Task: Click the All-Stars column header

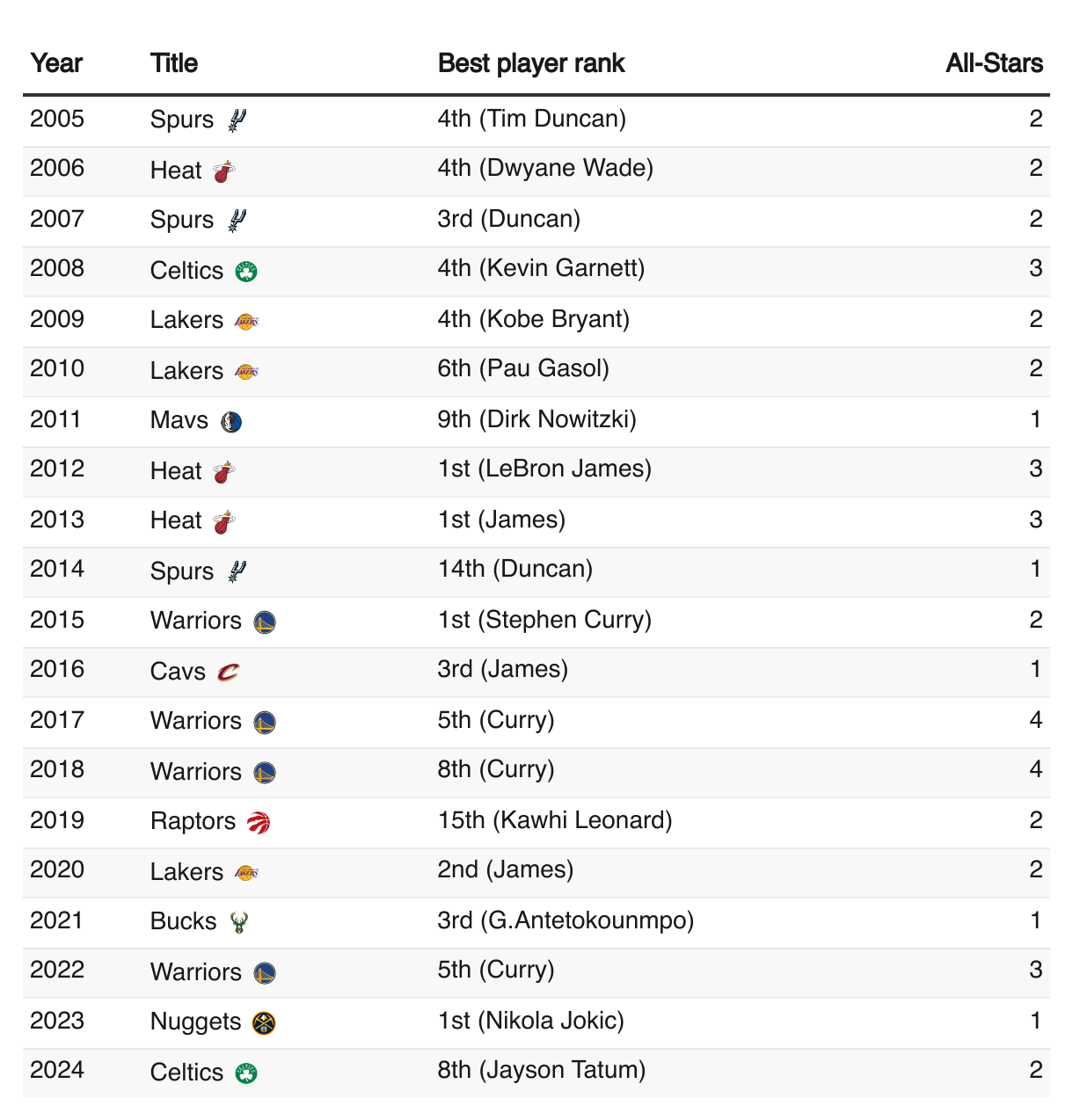Action: (995, 63)
